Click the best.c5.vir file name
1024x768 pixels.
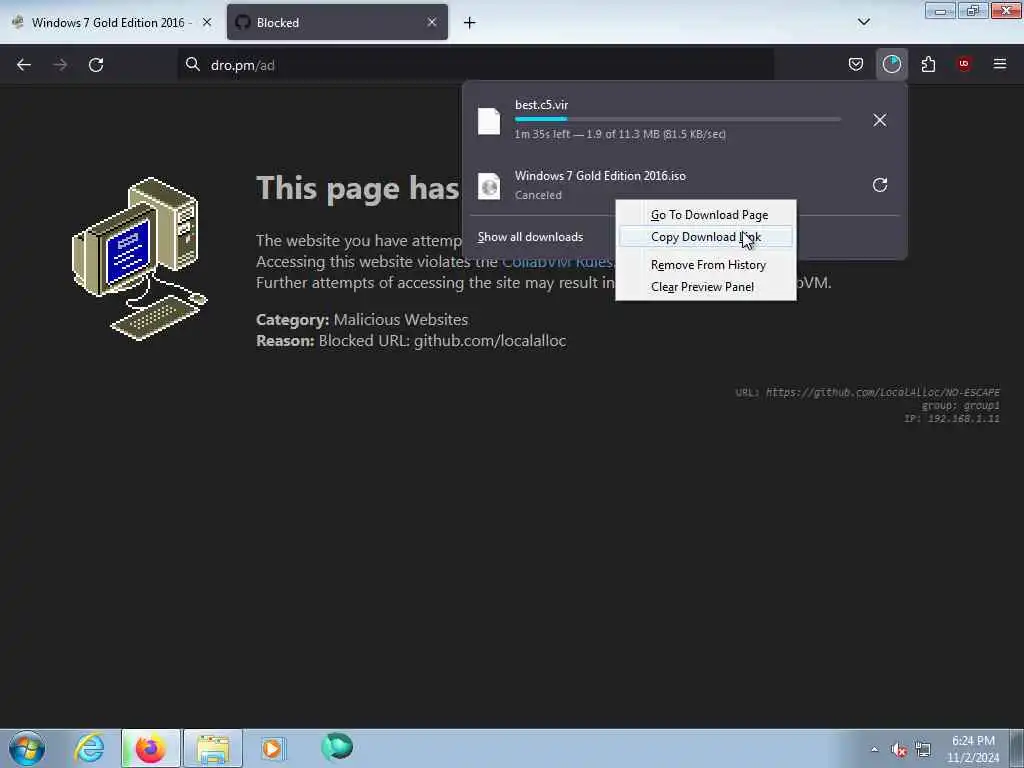(541, 104)
